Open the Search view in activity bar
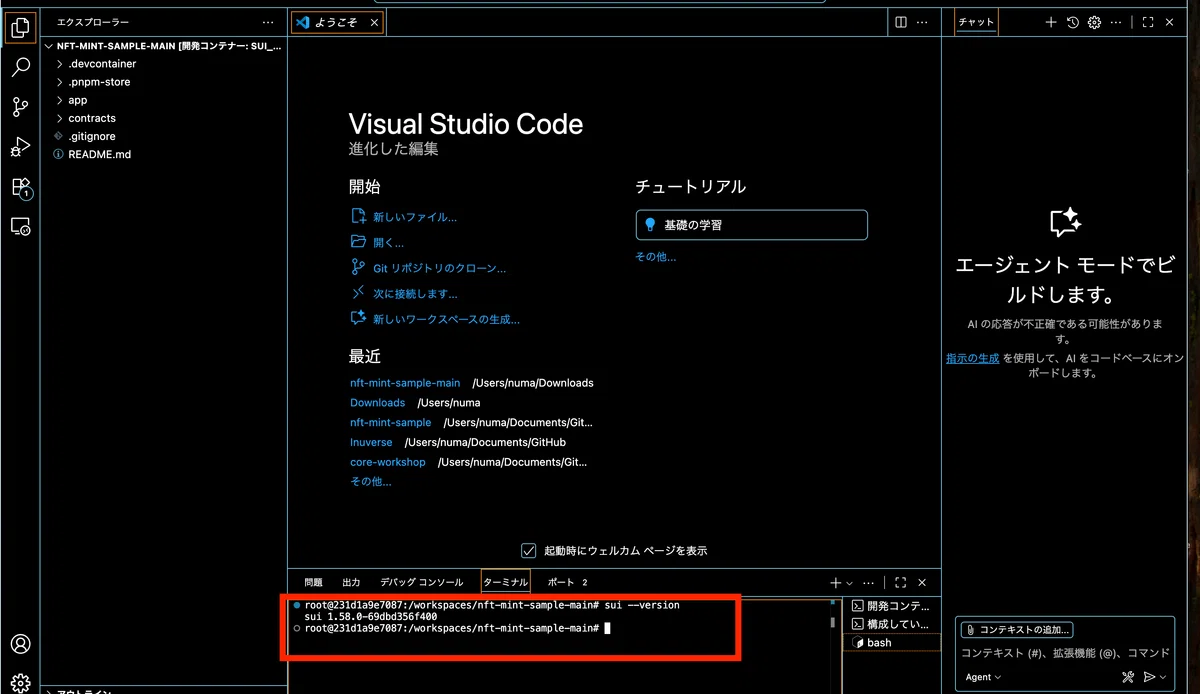1200x694 pixels. point(20,67)
